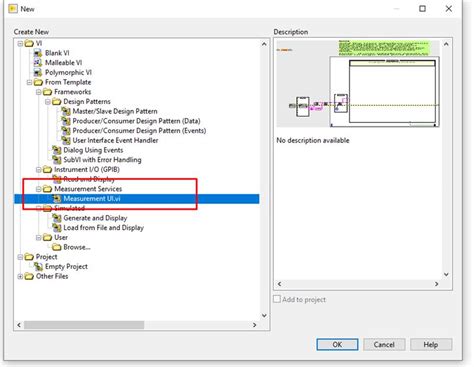Click the Polymorphic VI icon

(x=38, y=72)
